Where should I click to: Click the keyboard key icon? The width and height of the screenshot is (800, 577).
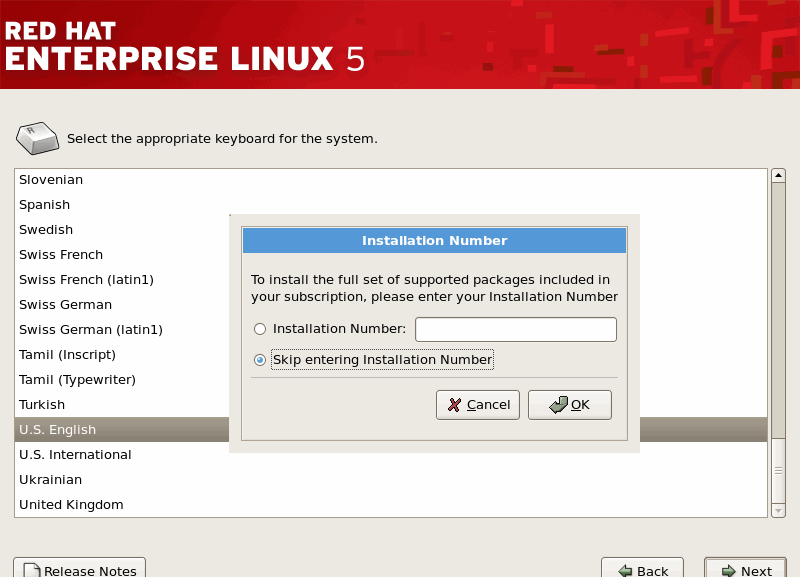click(38, 138)
